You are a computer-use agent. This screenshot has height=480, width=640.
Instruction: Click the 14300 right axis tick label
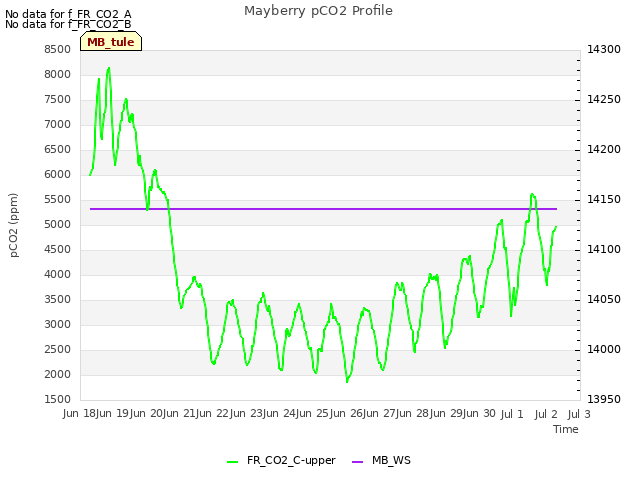[x=604, y=49]
